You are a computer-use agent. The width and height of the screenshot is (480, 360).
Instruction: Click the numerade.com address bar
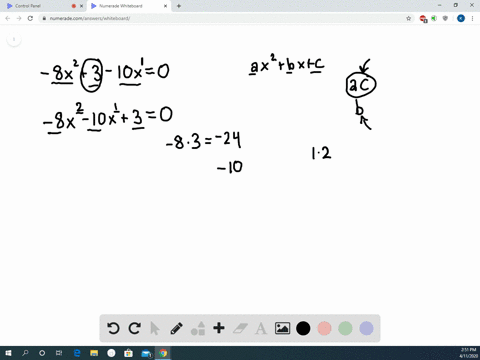227,18
